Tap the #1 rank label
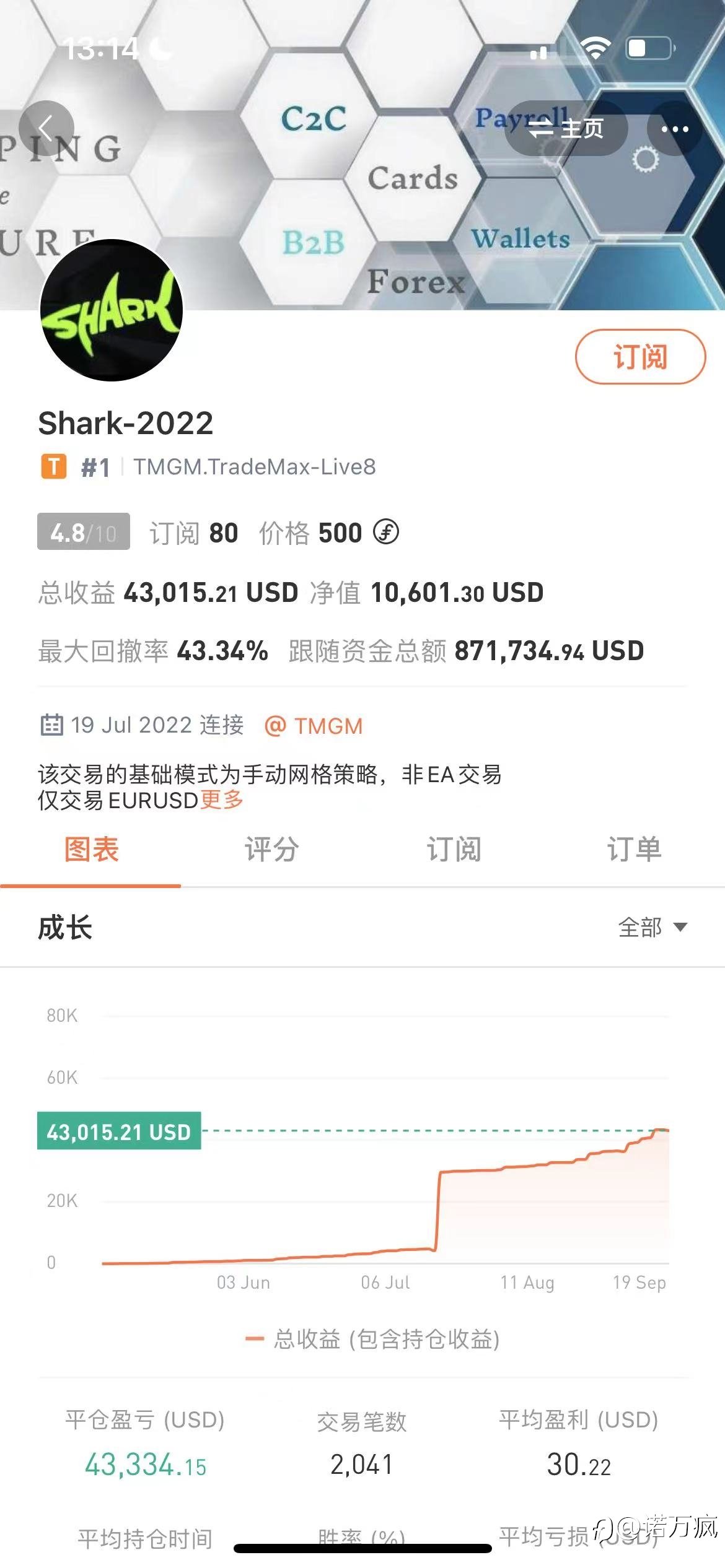The height and width of the screenshot is (1568, 725). (x=95, y=468)
